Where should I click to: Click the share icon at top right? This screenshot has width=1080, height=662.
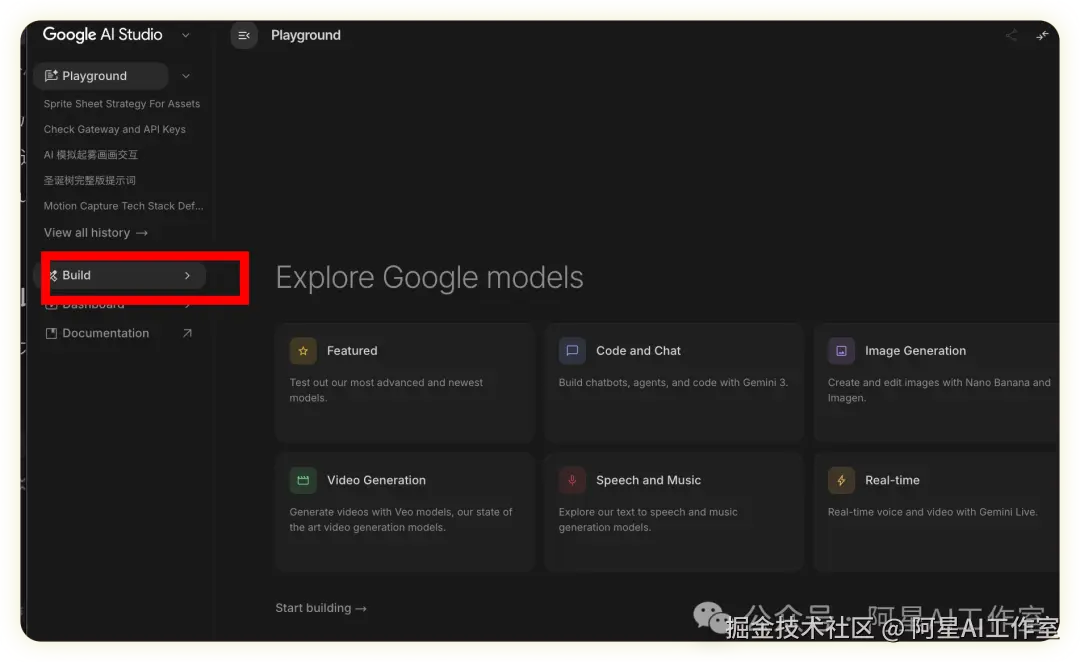[x=1011, y=35]
